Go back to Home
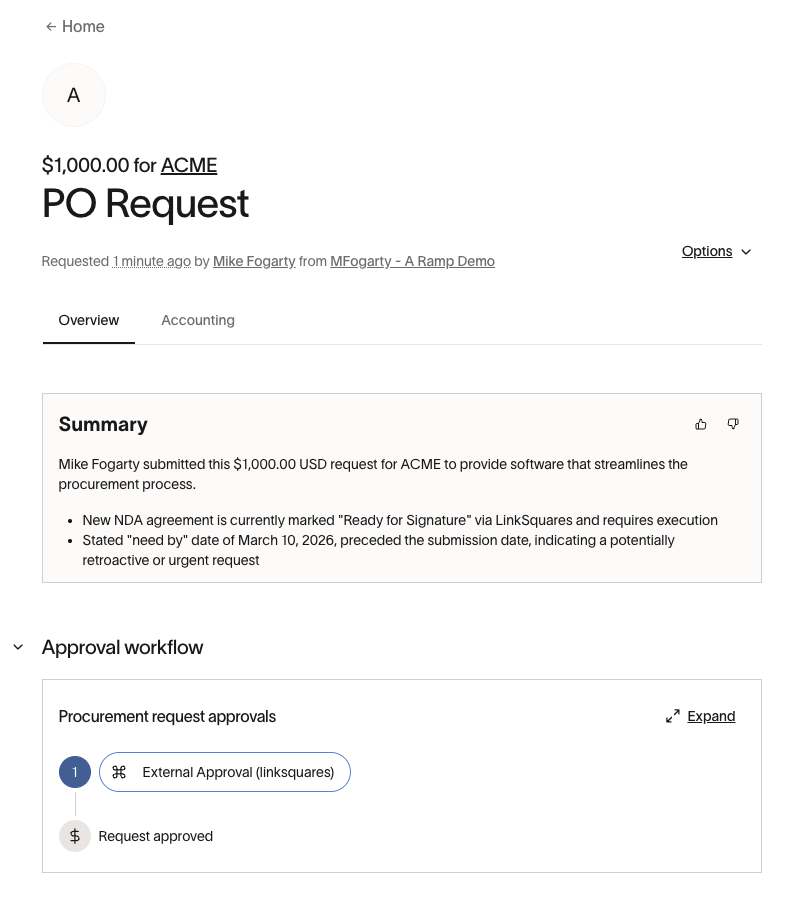This screenshot has height=901, width=804. 83,27
